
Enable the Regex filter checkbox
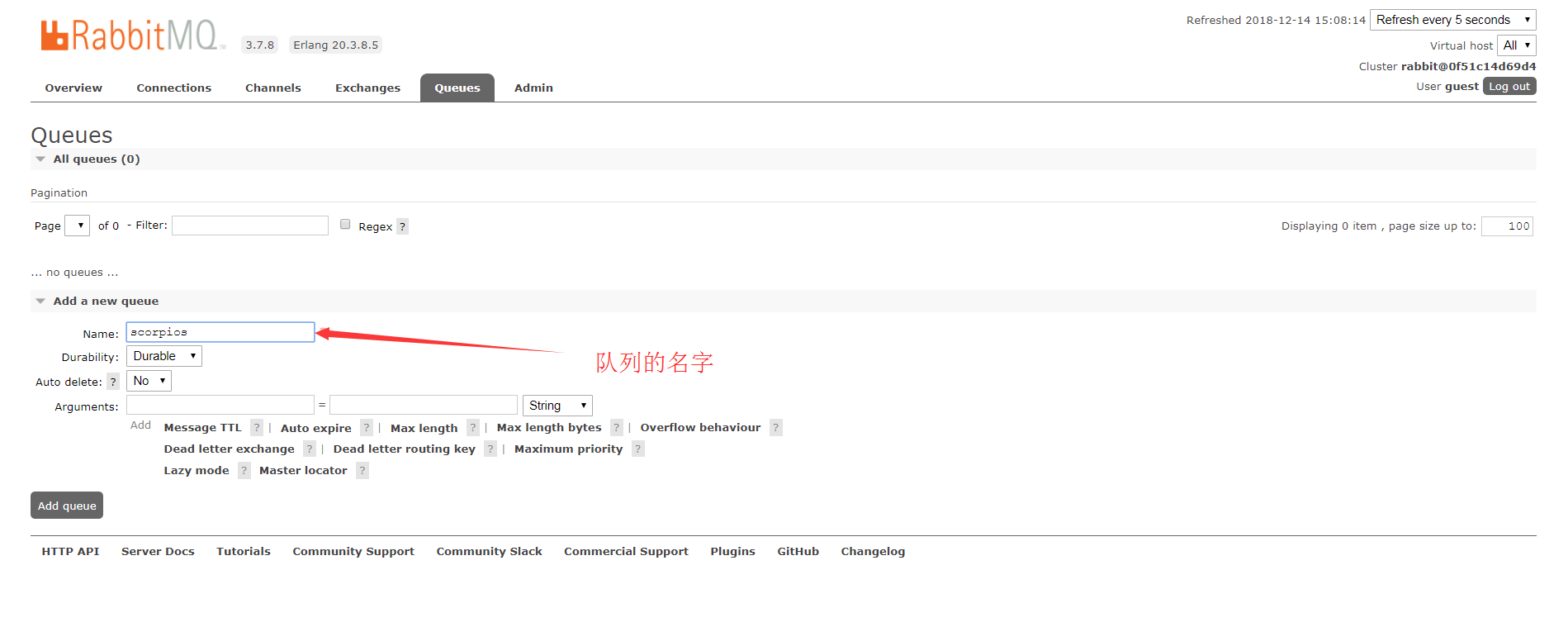coord(345,224)
